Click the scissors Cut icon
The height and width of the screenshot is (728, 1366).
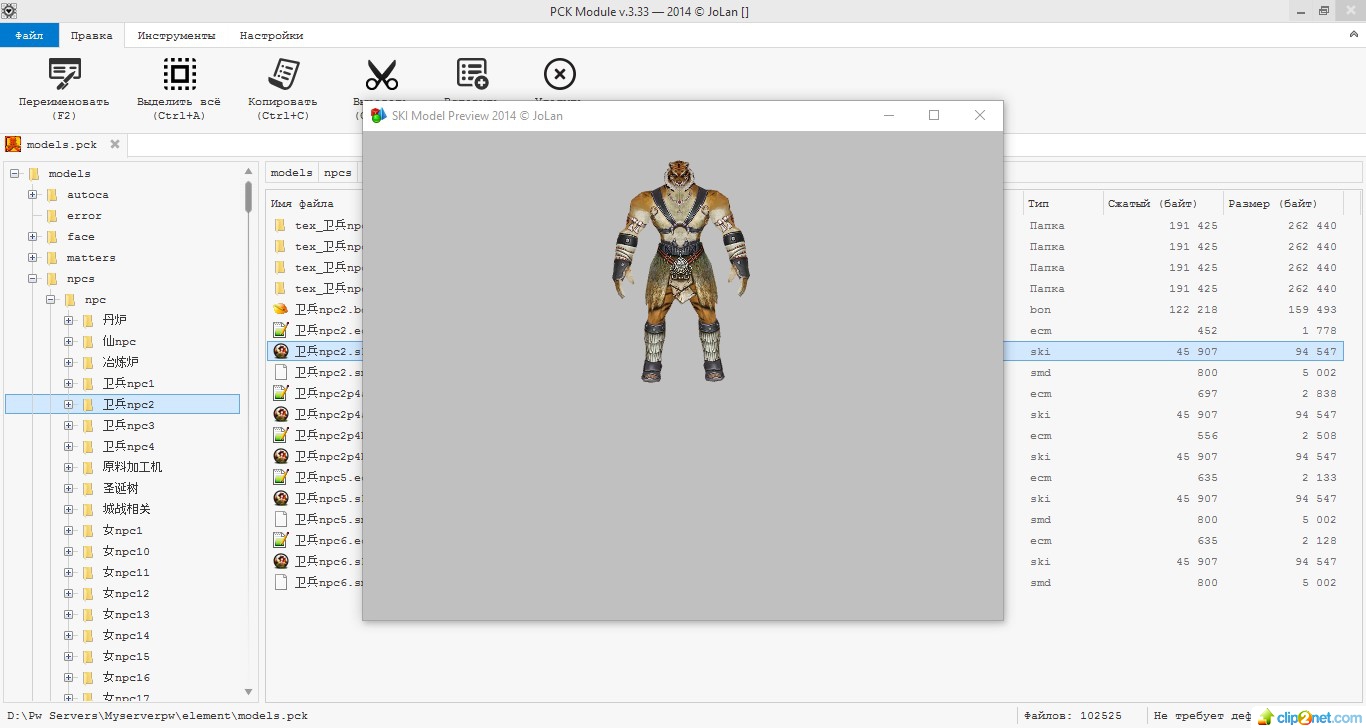[x=381, y=74]
